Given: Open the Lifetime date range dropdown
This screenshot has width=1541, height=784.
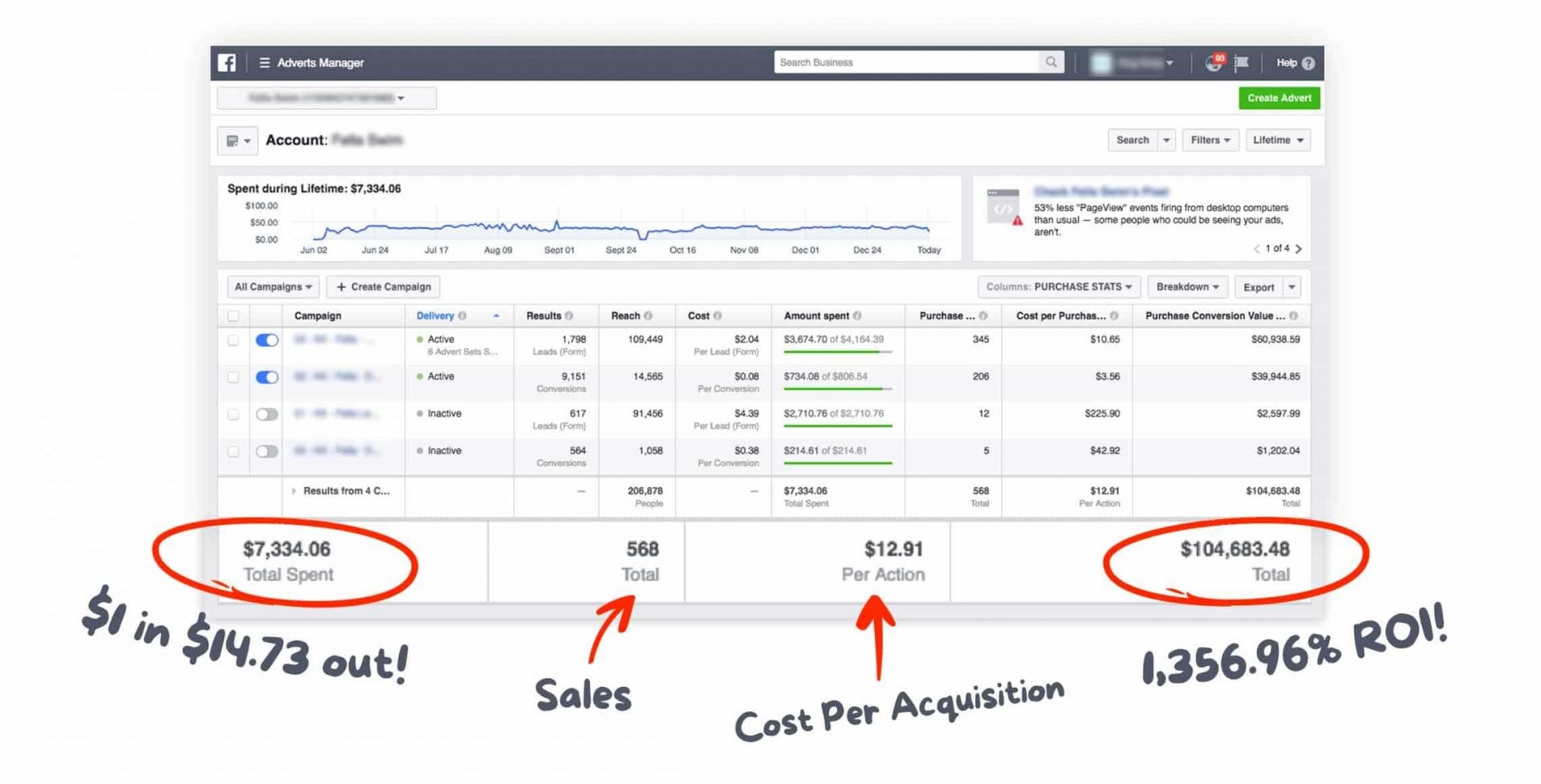Looking at the screenshot, I should click(1278, 140).
